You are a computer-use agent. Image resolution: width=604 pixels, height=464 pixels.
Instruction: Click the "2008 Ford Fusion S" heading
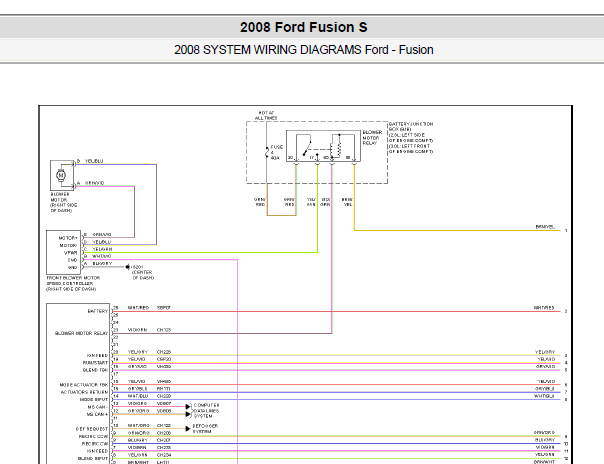(x=304, y=27)
